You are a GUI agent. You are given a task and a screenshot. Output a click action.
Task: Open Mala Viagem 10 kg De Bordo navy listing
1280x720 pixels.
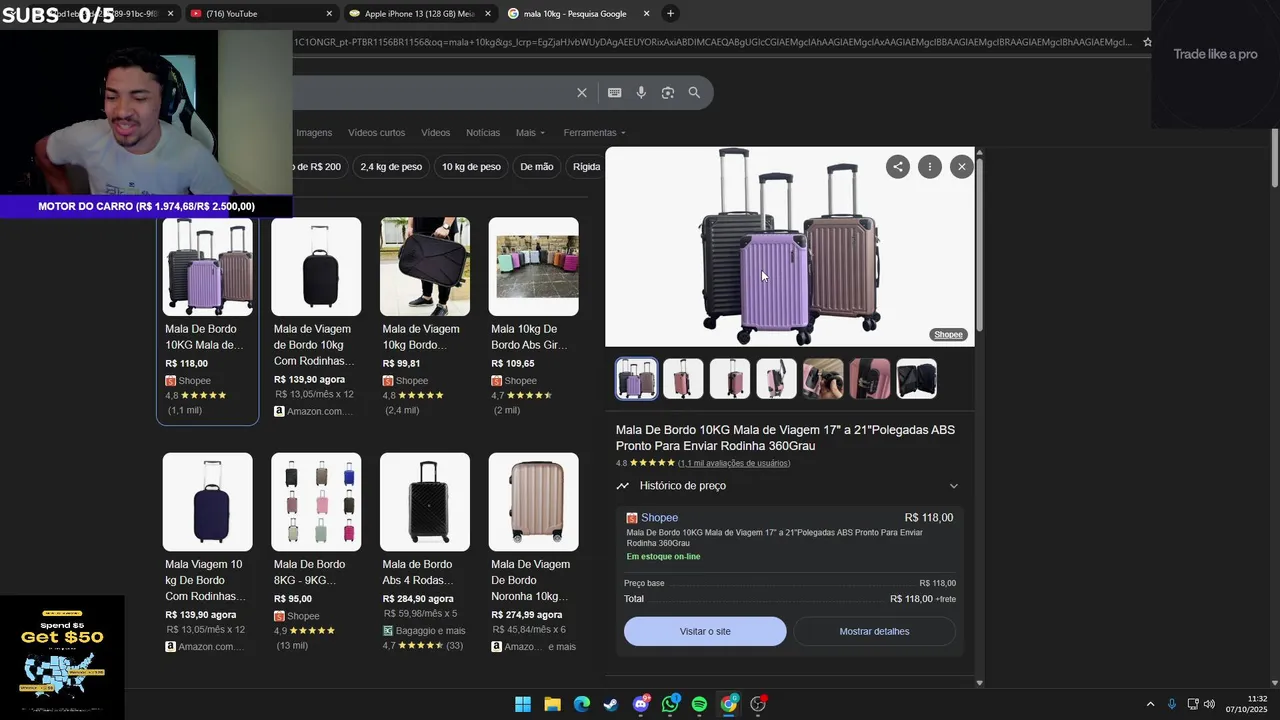[207, 553]
